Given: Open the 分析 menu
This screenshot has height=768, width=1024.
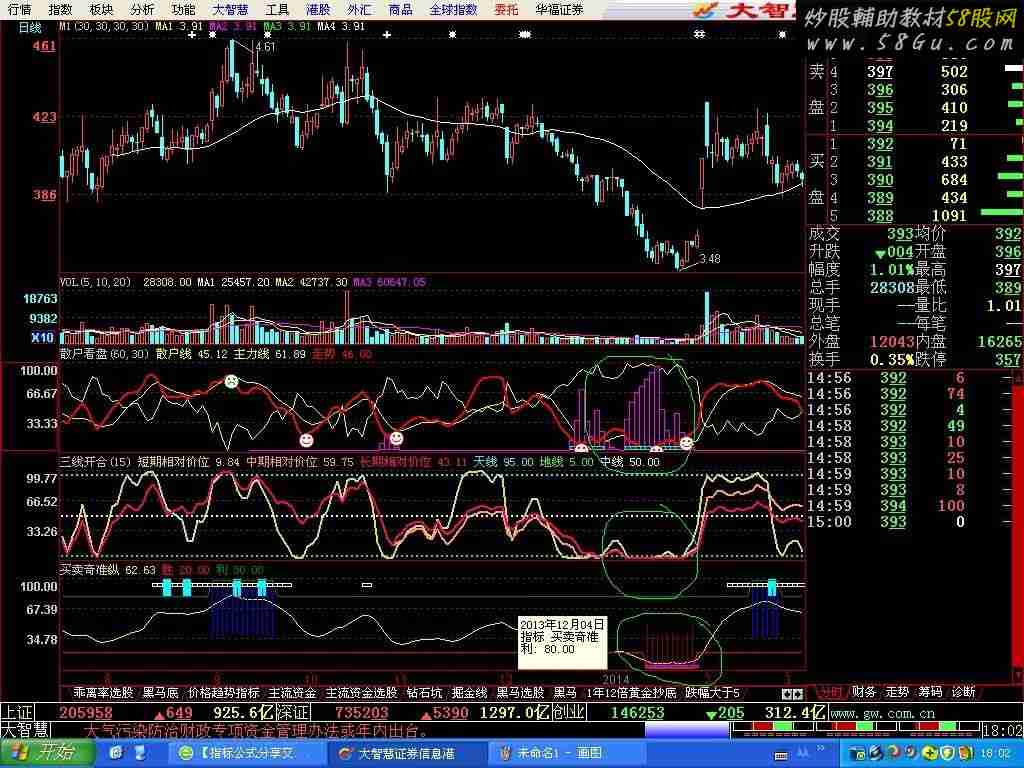Looking at the screenshot, I should point(142,9).
